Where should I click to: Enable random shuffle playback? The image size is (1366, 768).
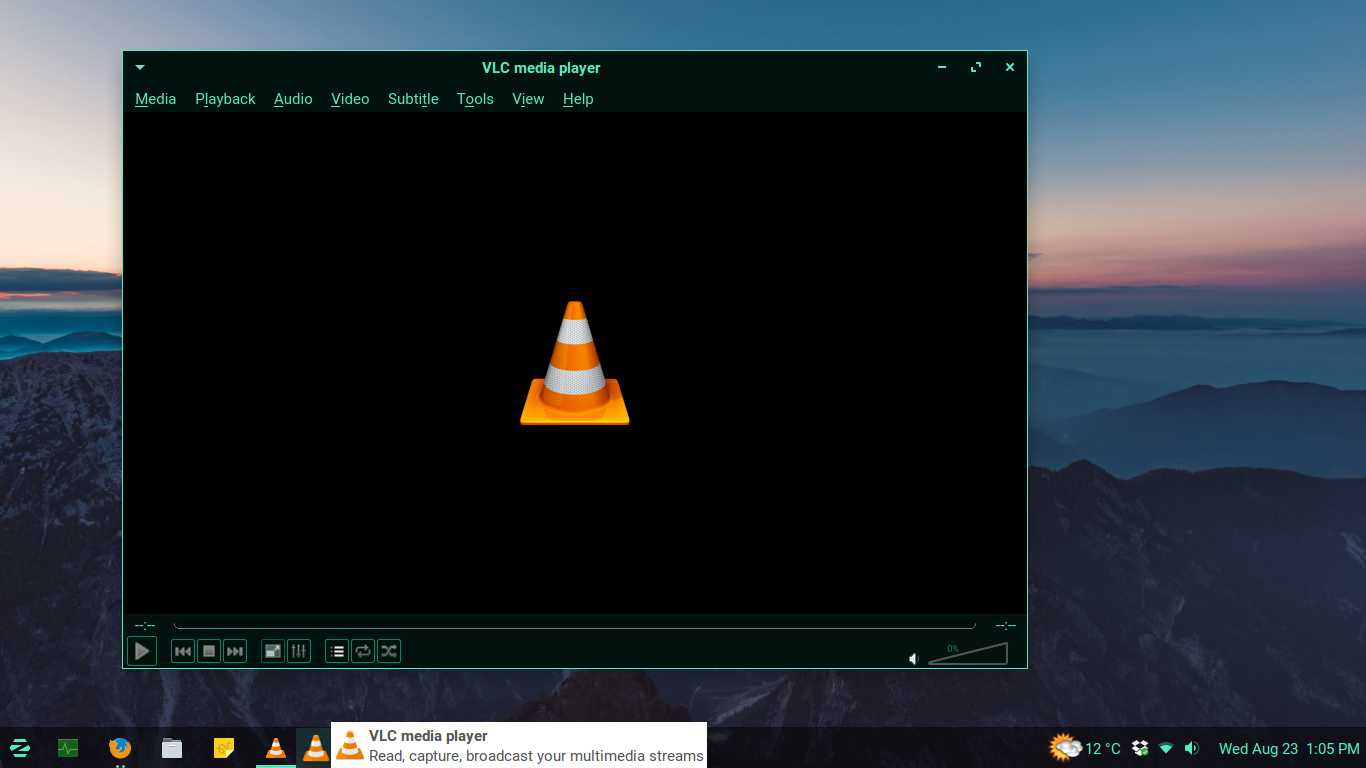point(389,652)
